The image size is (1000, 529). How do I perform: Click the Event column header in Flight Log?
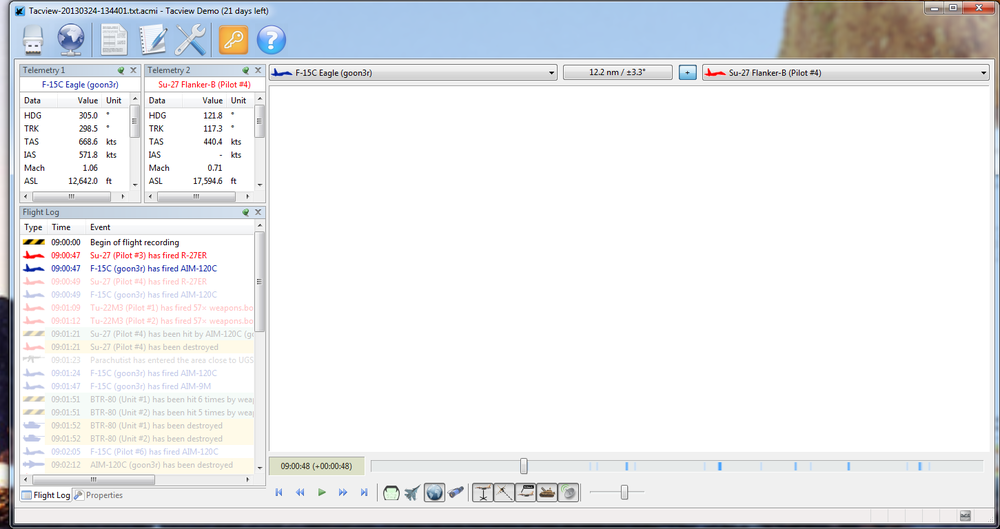170,227
